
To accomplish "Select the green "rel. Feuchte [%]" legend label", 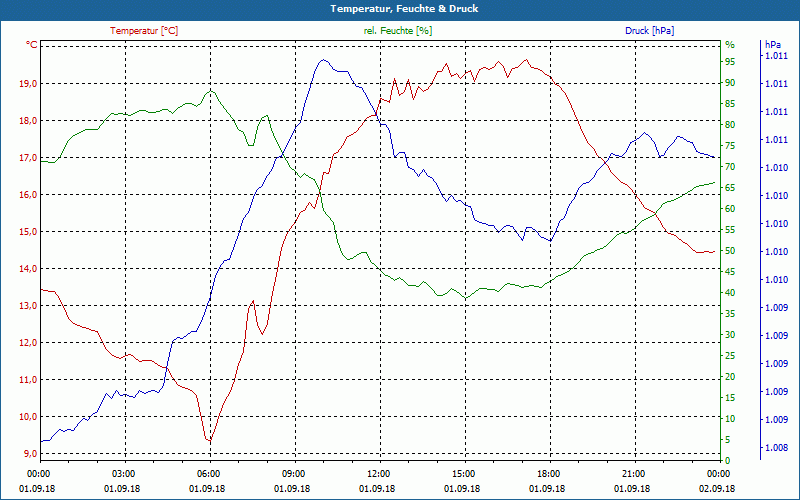I will click(x=398, y=31).
